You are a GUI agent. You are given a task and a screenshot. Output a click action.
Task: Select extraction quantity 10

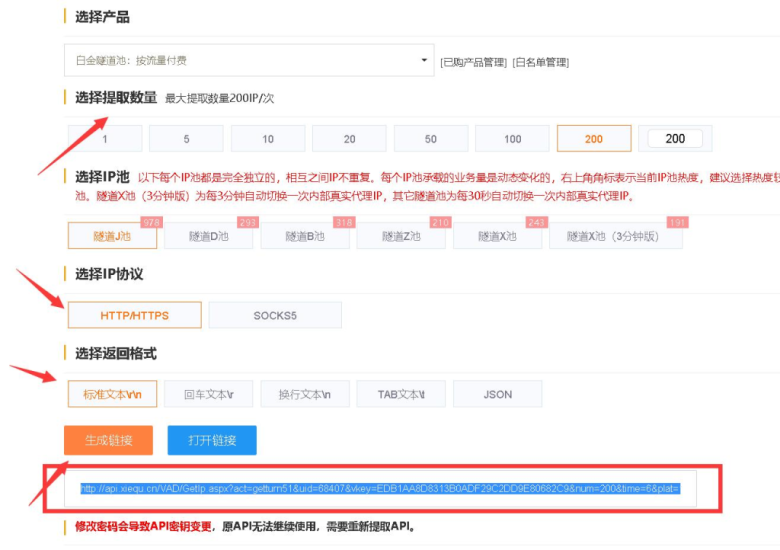coord(268,139)
